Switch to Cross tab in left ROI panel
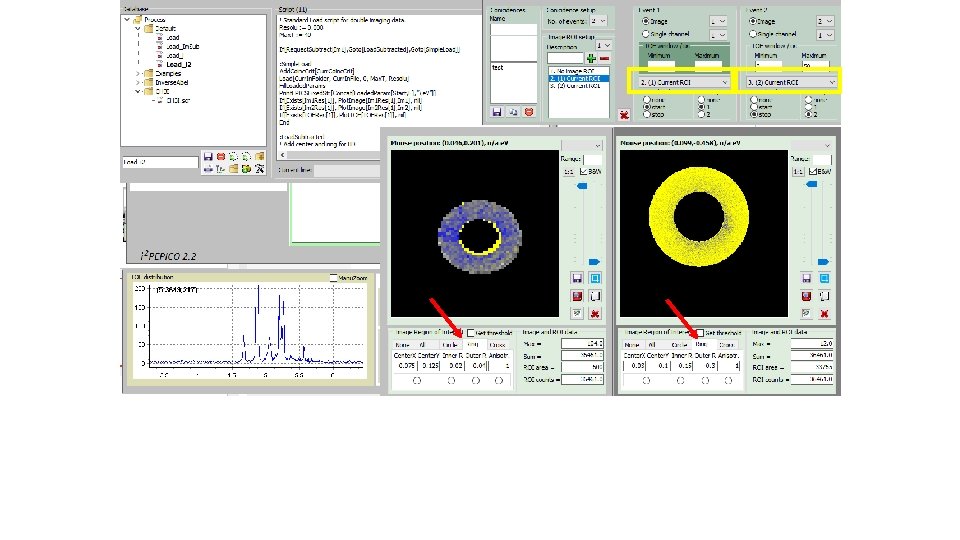Image resolution: width=960 pixels, height=540 pixels. (x=497, y=345)
